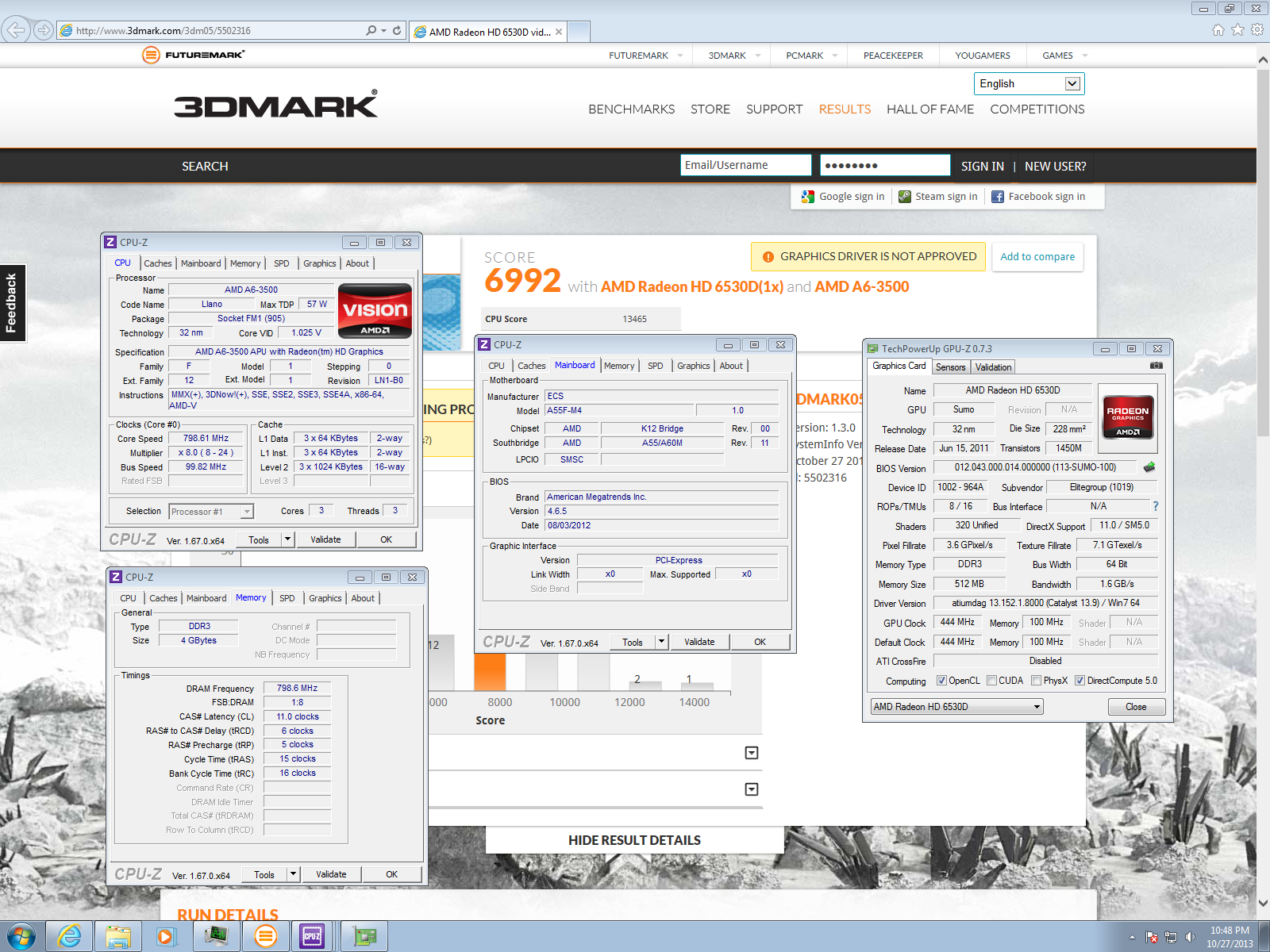1270x952 pixels.
Task: Click NEW USER? link
Action: point(1055,167)
